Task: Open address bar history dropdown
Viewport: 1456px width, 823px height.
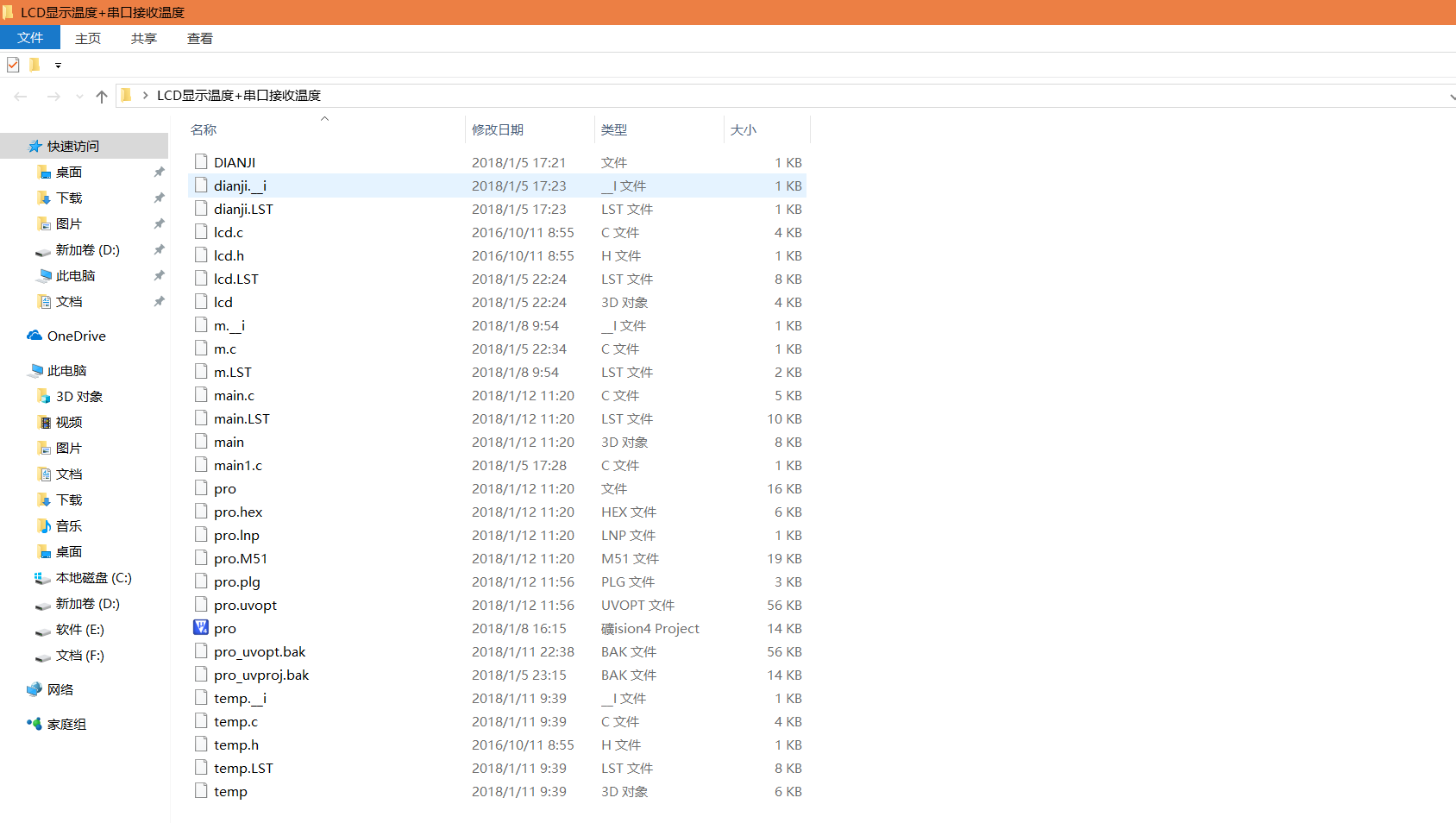Action: [1451, 97]
